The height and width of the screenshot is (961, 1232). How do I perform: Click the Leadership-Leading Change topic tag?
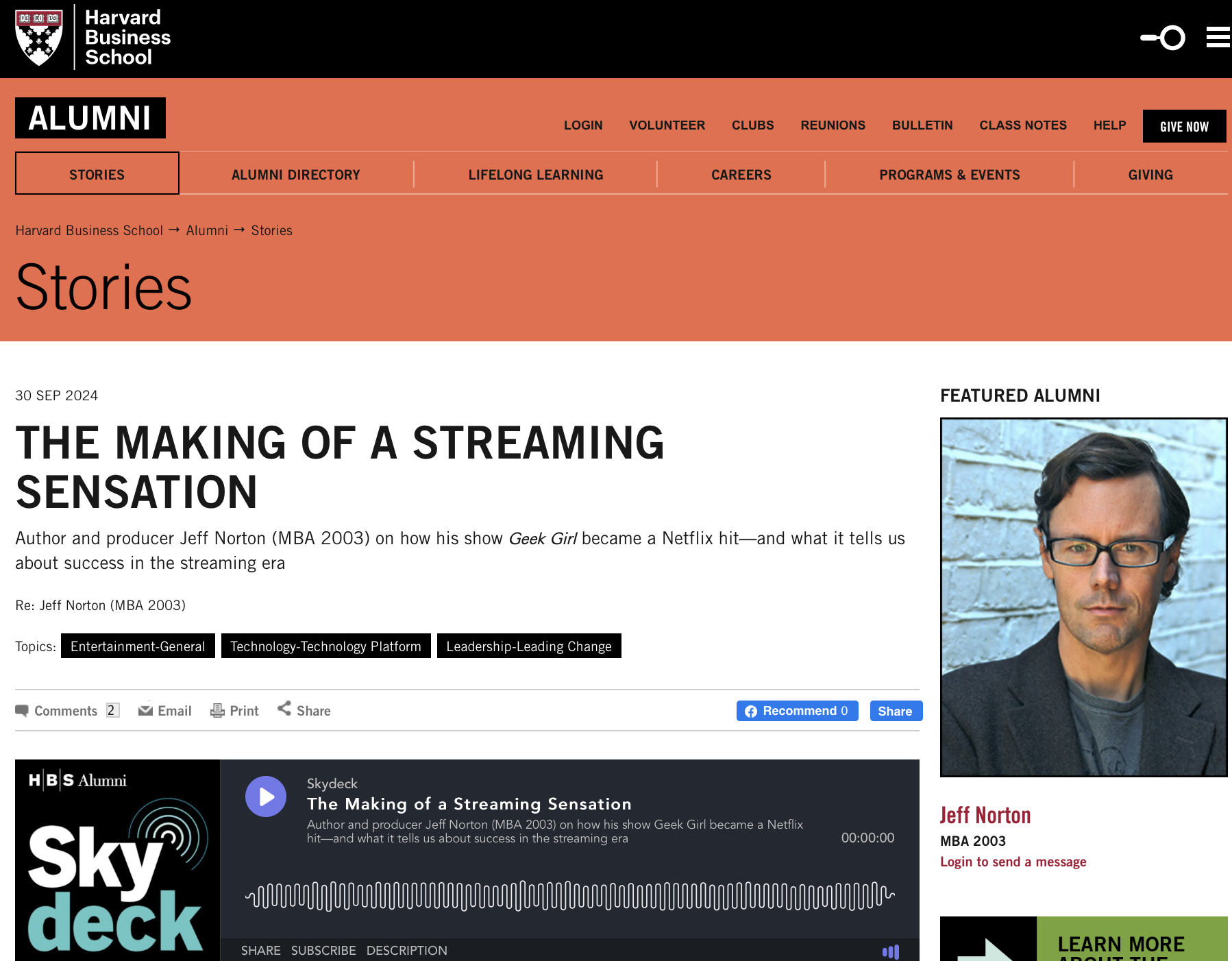coord(529,646)
